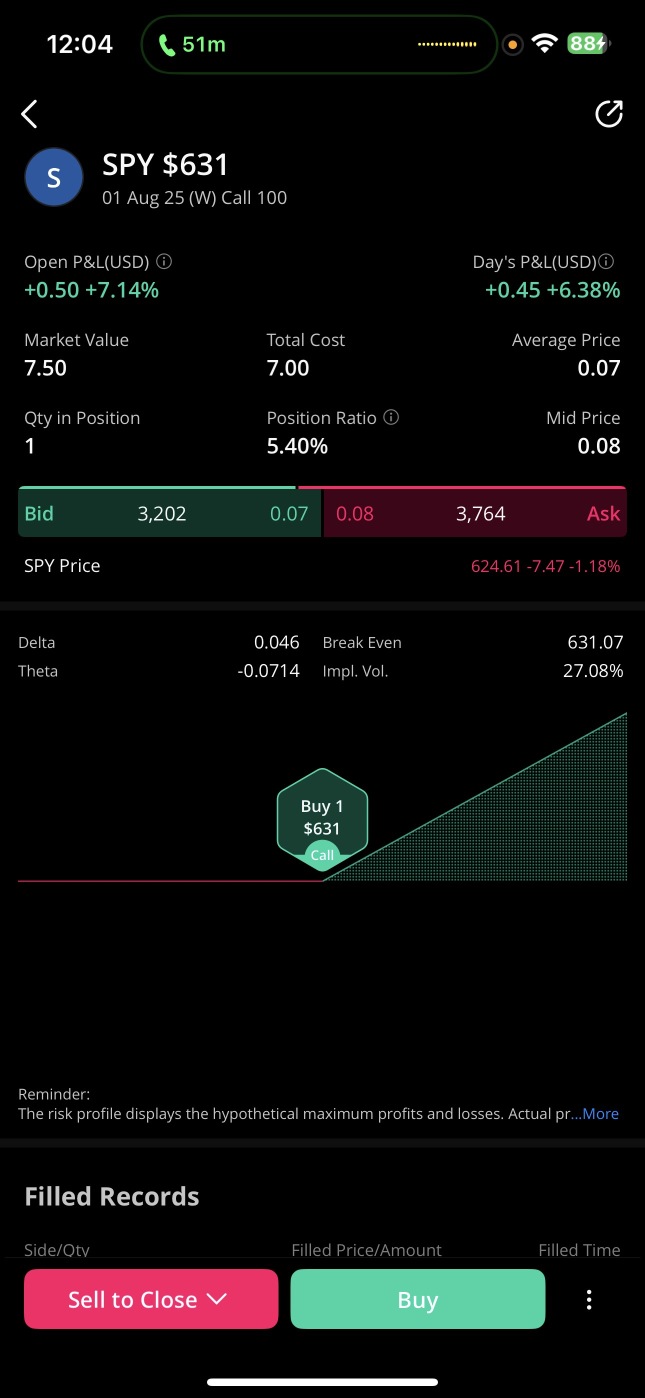Open the Filled Records section

point(112,1196)
